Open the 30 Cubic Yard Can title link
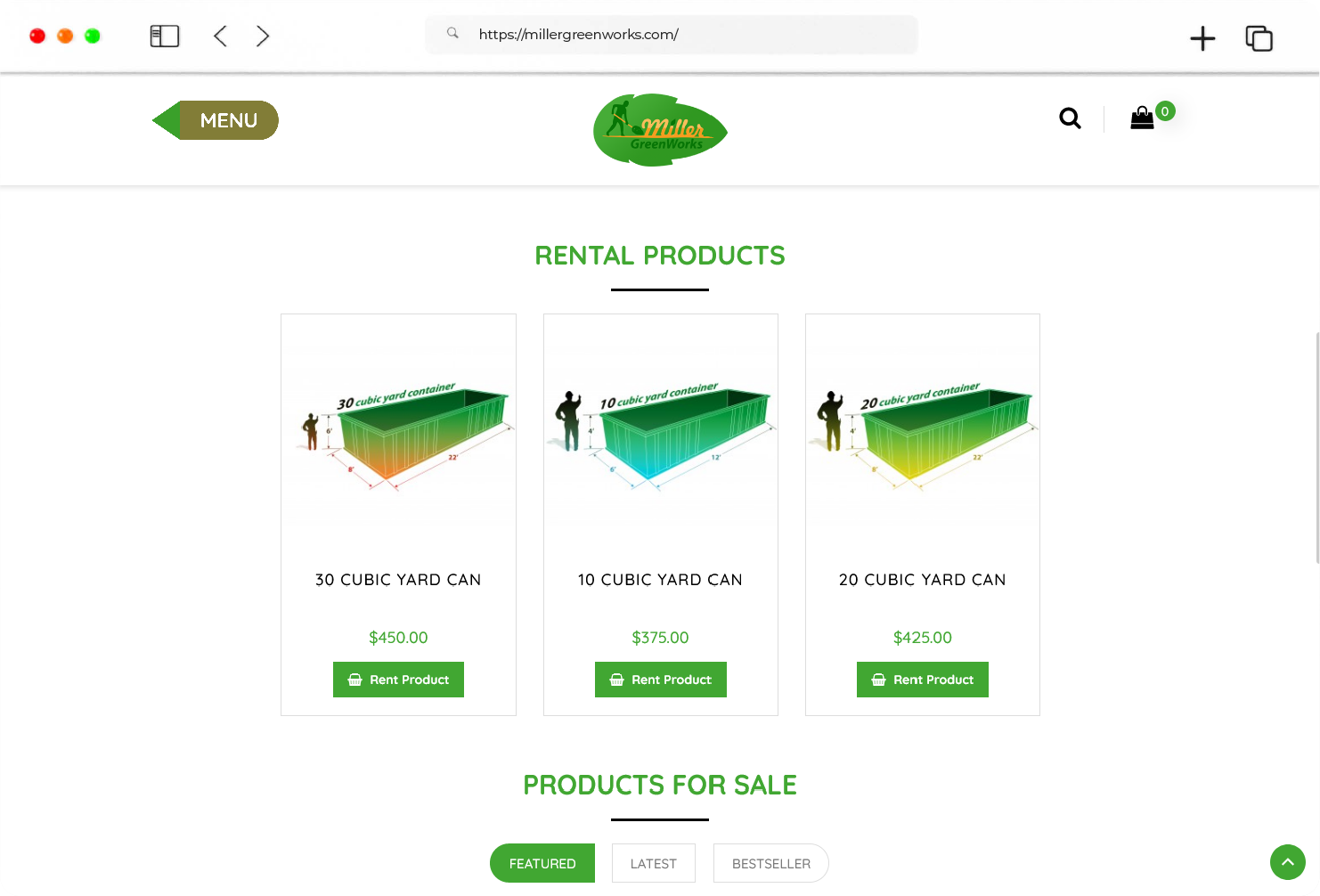 (398, 580)
